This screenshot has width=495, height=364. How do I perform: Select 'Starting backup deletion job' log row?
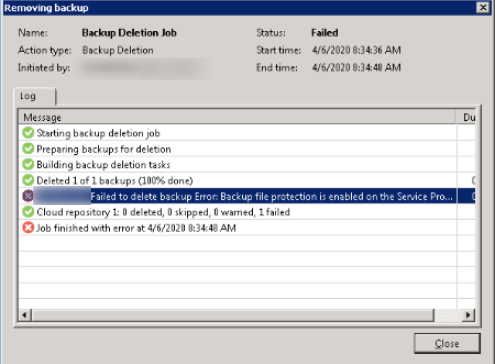247,133
